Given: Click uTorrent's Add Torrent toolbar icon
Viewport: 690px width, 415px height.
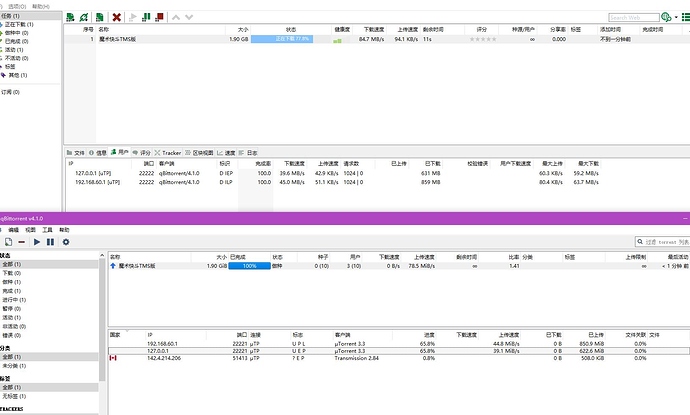Looking at the screenshot, I should pyautogui.click(x=70, y=17).
